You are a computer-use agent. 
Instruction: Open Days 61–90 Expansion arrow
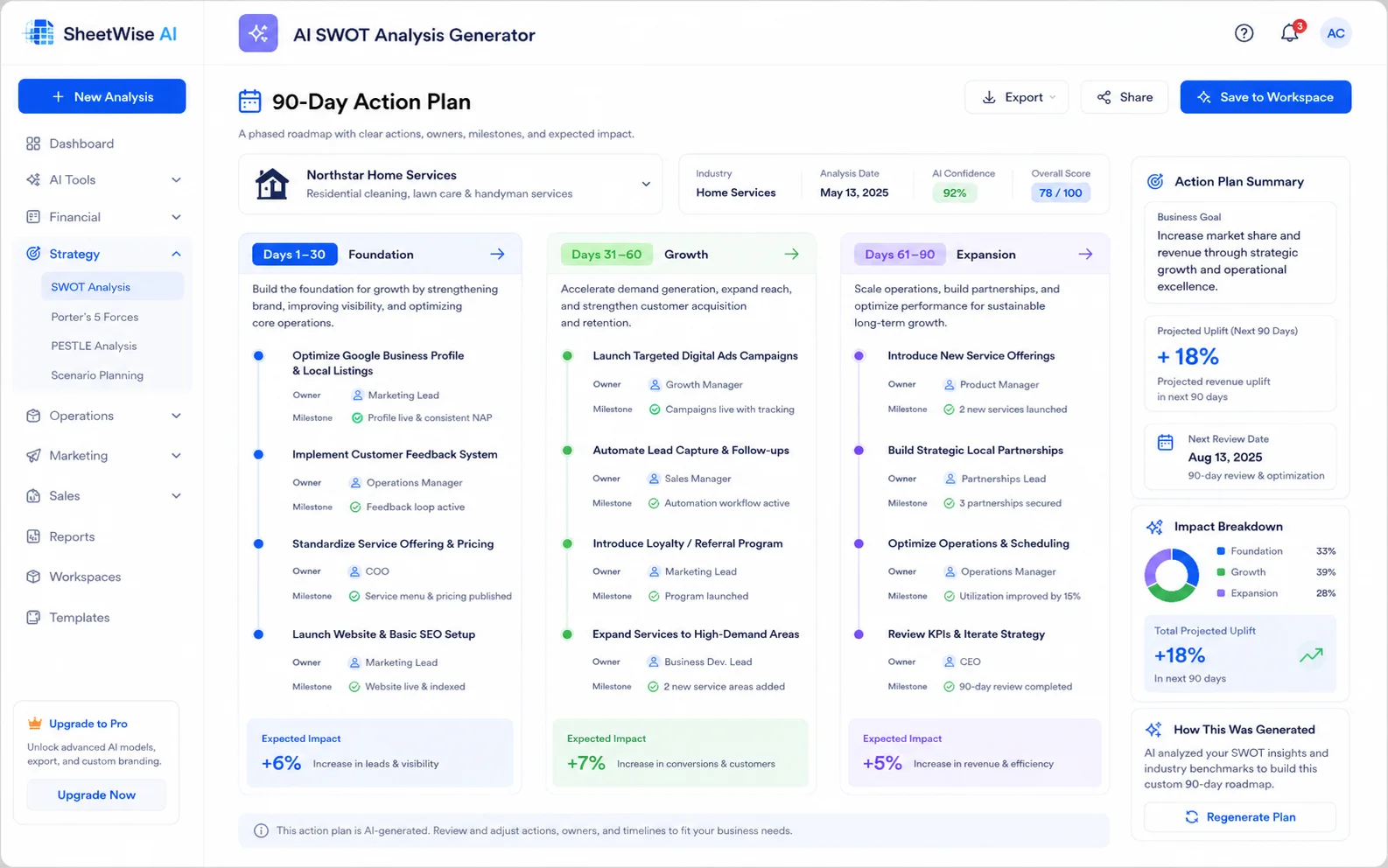click(x=1085, y=254)
